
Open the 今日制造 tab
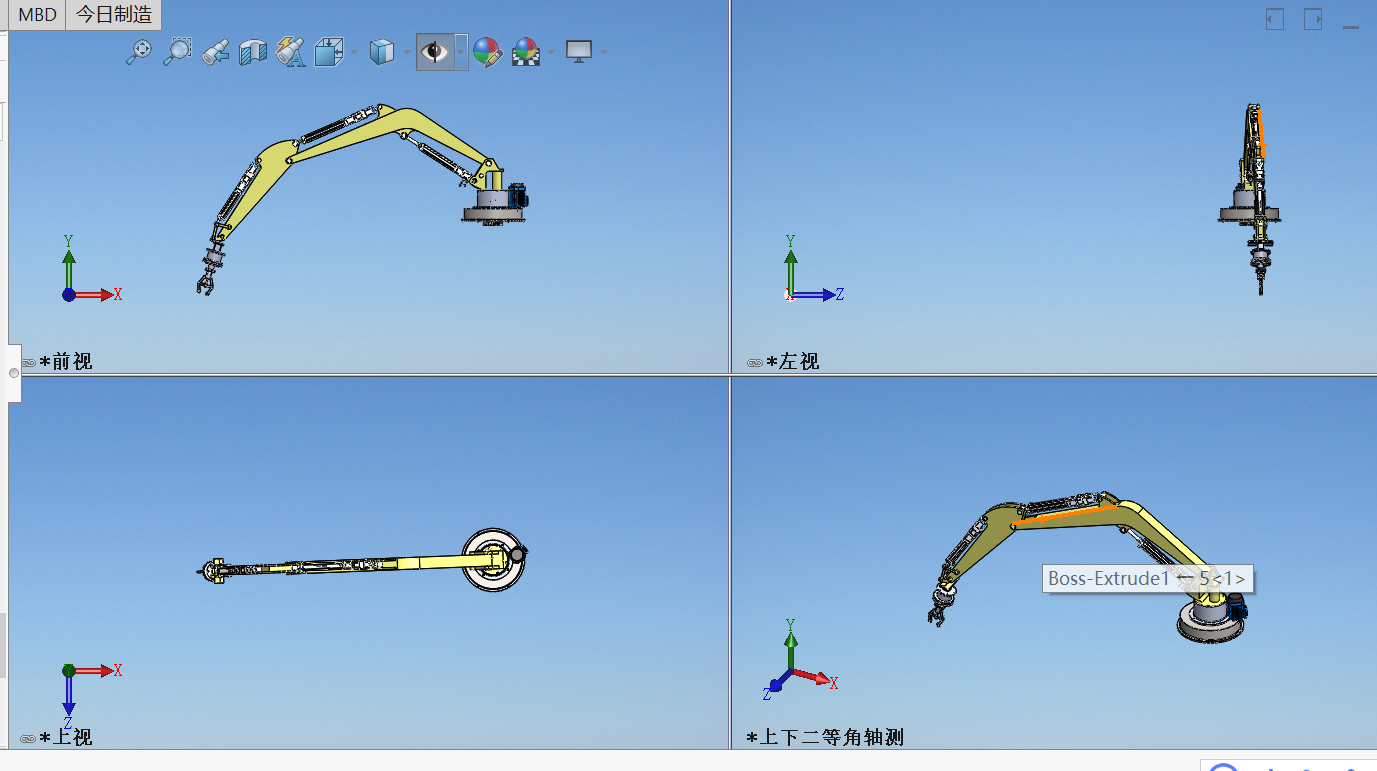[114, 15]
